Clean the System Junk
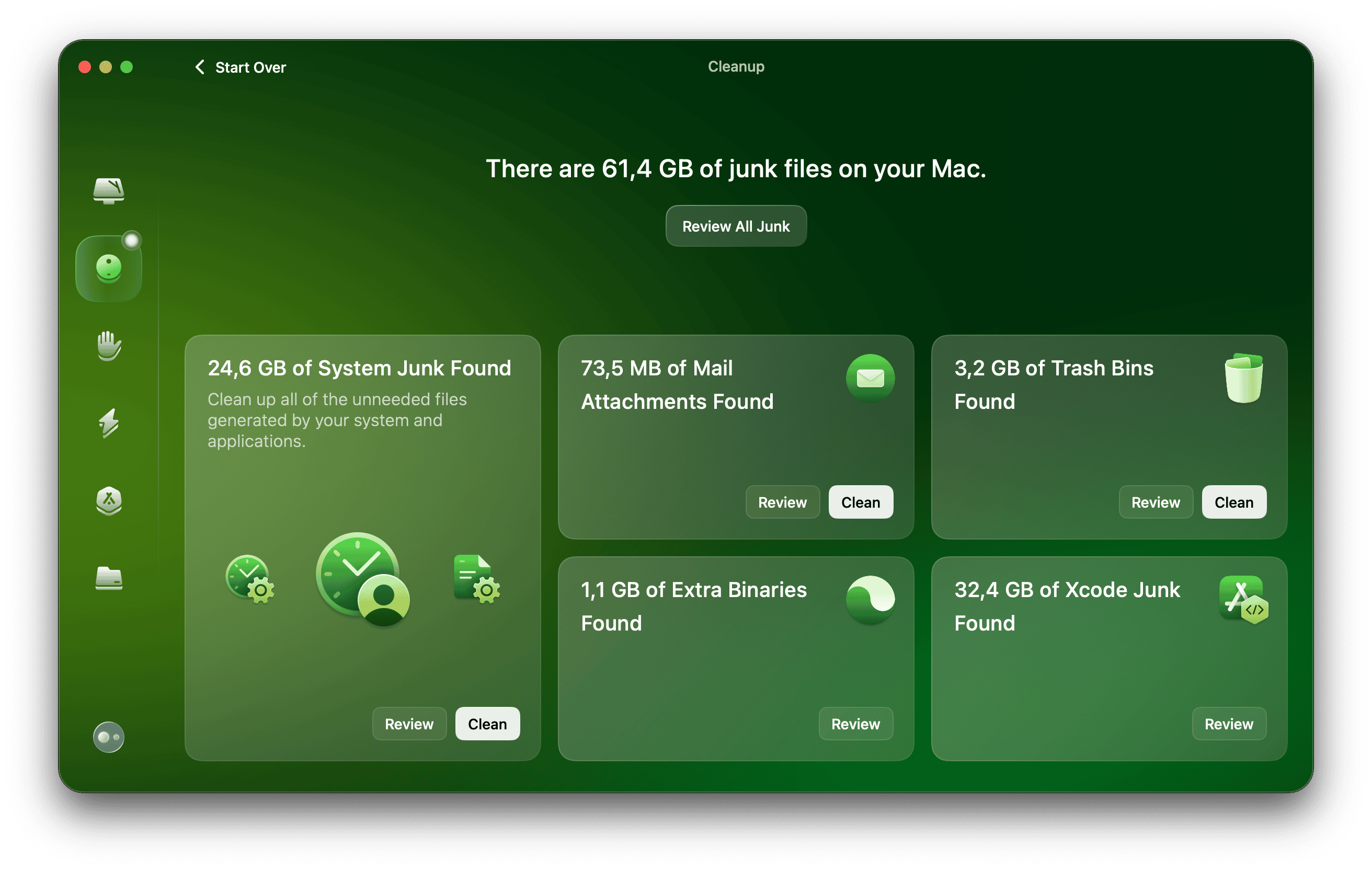Image resolution: width=1372 pixels, height=870 pixels. [487, 724]
